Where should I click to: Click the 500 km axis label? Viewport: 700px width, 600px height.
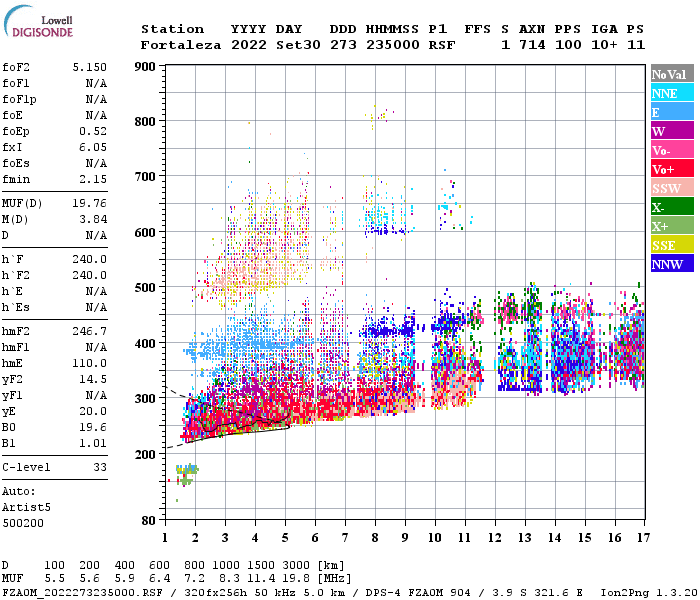click(x=145, y=287)
